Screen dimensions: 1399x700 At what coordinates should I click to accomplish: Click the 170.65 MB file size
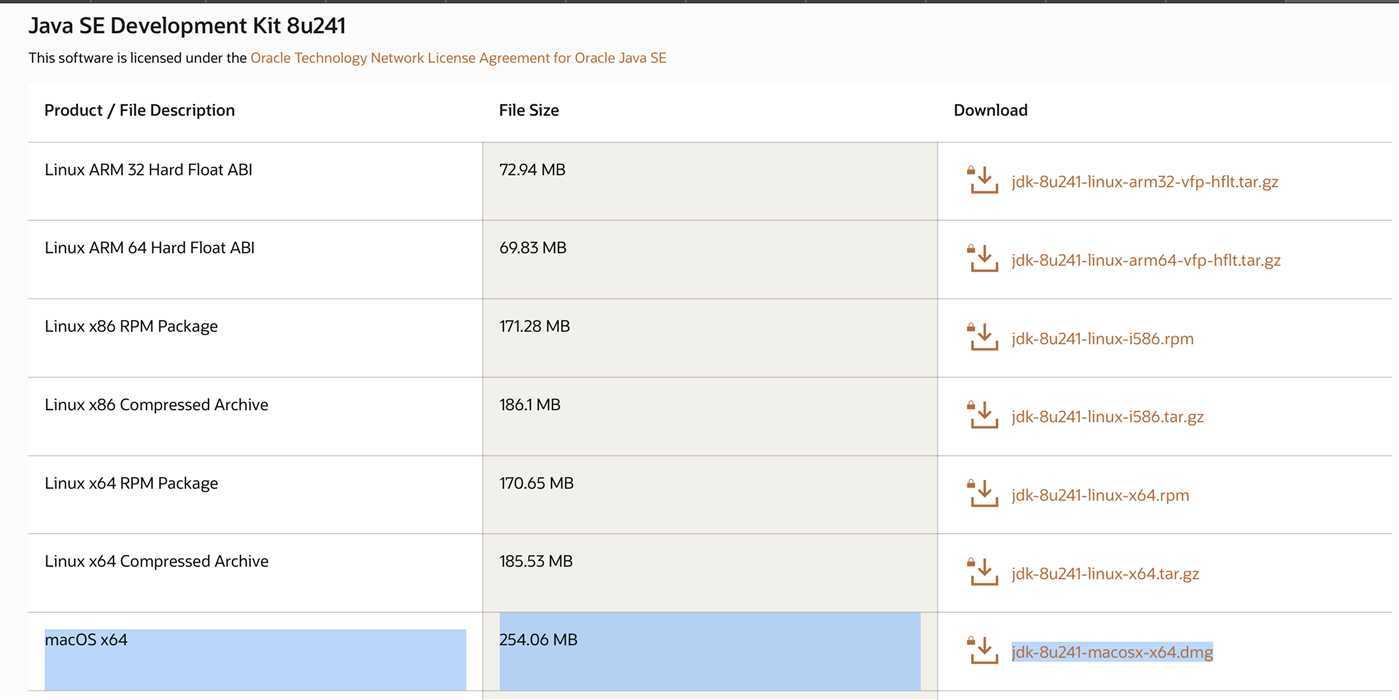[x=537, y=483]
